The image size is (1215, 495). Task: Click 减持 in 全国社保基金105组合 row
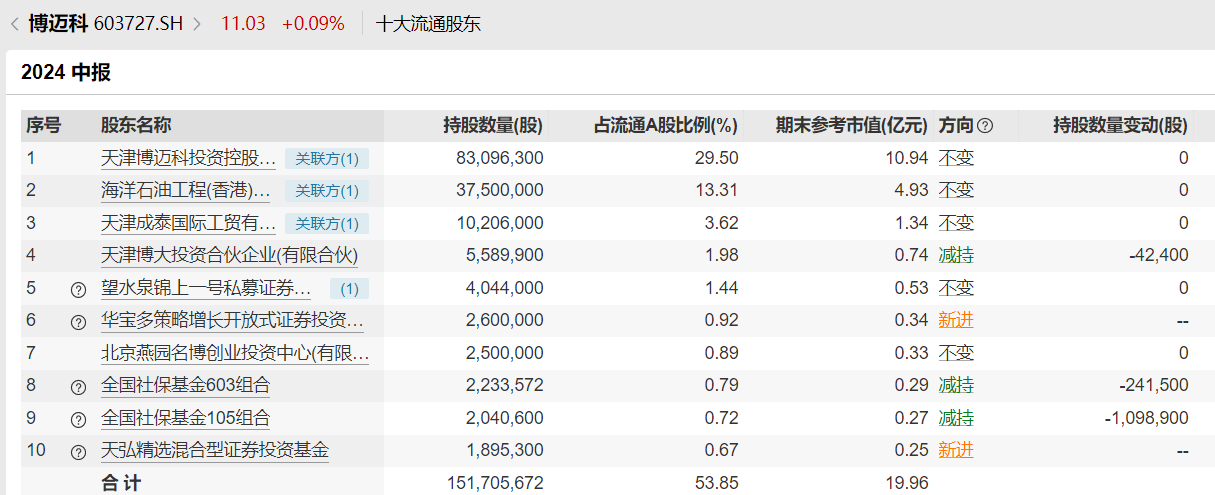coord(956,419)
